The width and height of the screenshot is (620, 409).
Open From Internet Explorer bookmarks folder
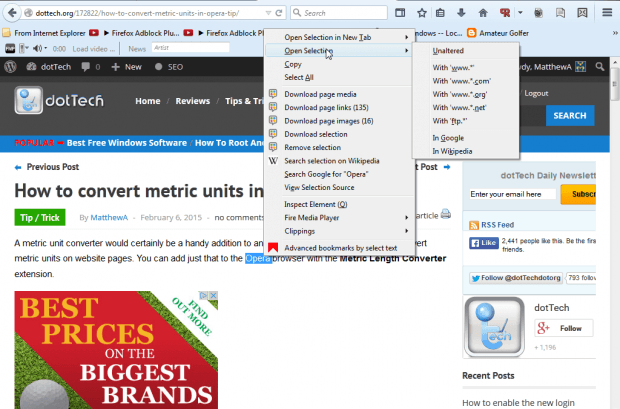point(44,33)
